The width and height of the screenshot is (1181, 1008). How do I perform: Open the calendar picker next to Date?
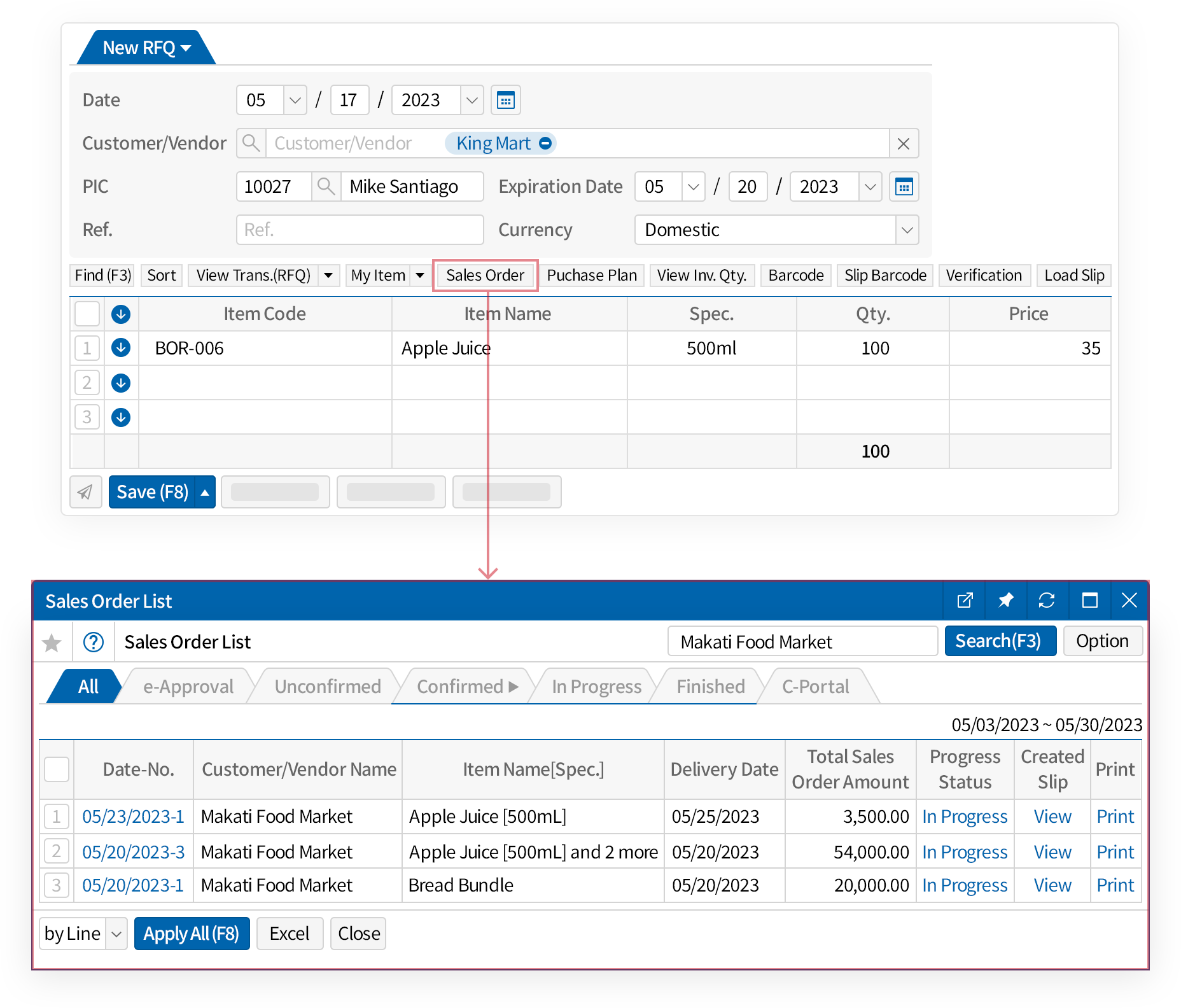pyautogui.click(x=505, y=100)
